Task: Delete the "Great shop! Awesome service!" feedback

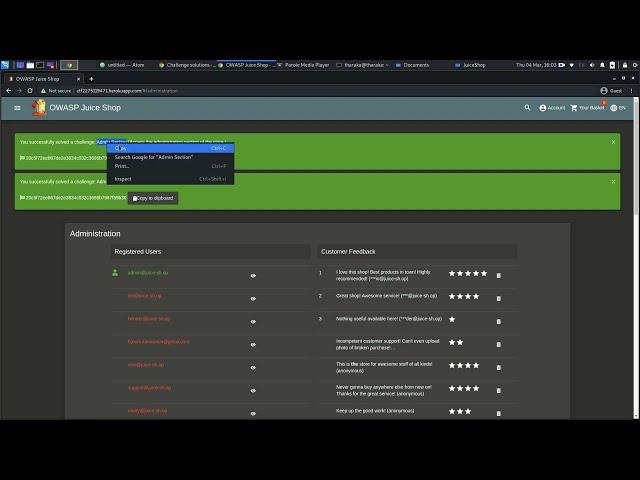Action: [498, 299]
